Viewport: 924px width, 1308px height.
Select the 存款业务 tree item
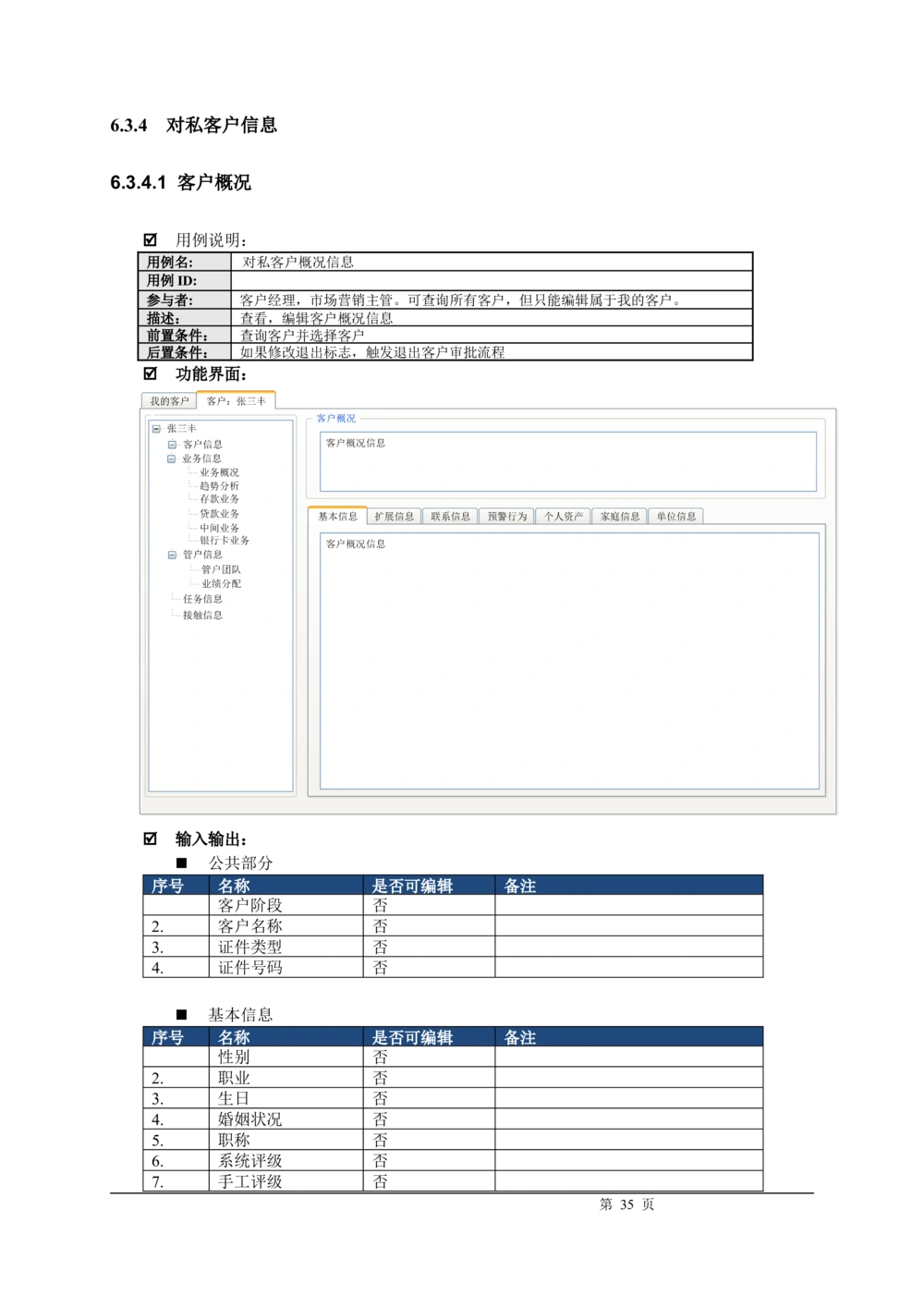coord(219,499)
